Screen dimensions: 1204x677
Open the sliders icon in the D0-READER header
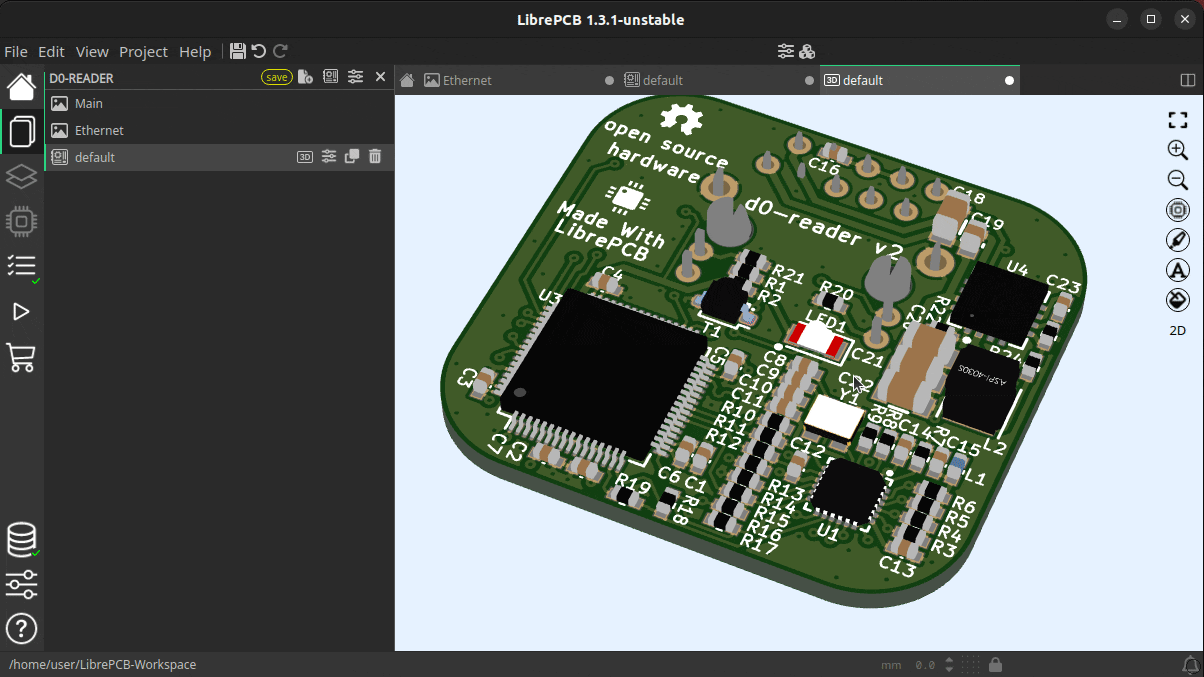pos(355,77)
